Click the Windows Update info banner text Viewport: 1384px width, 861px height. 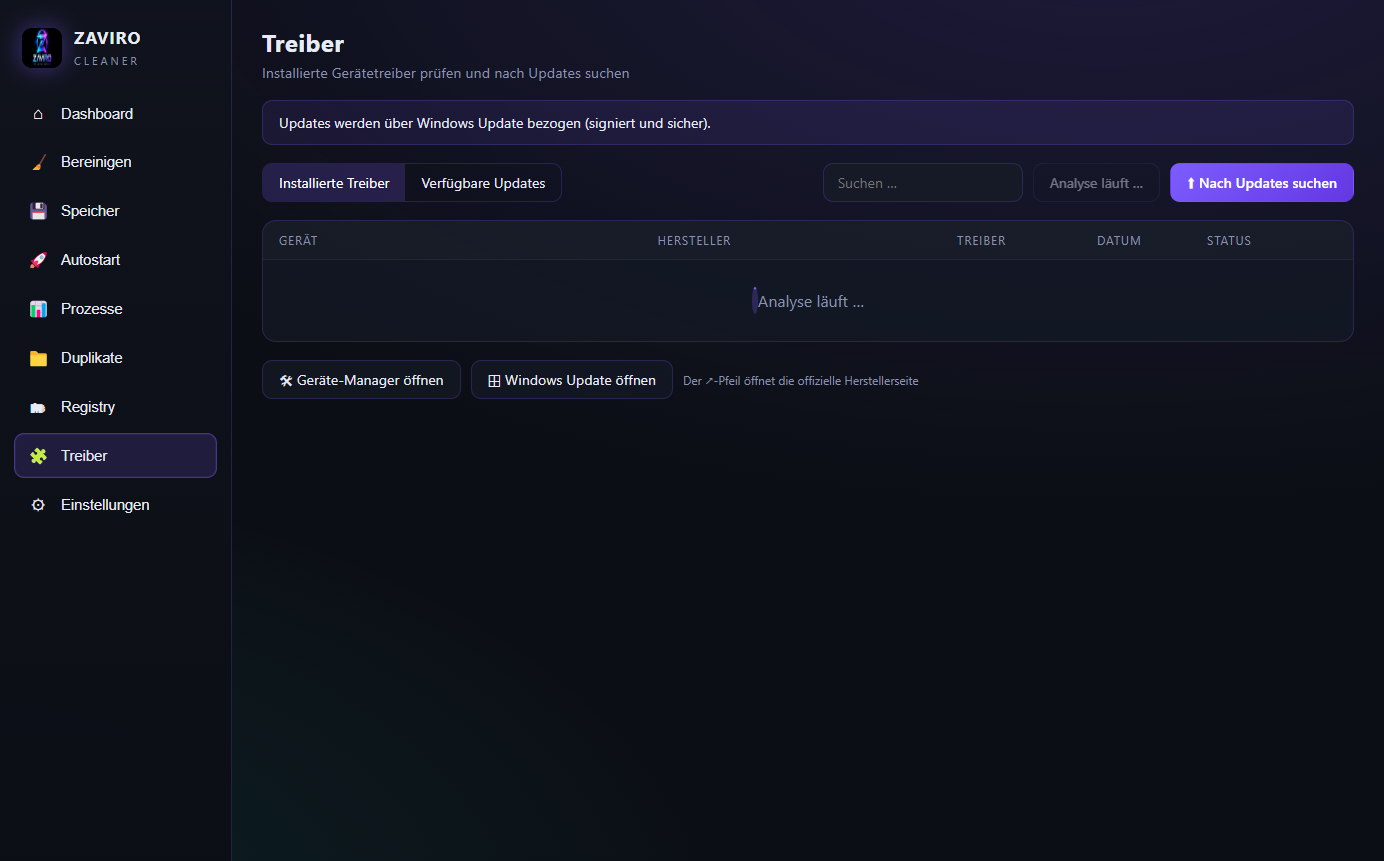click(495, 123)
